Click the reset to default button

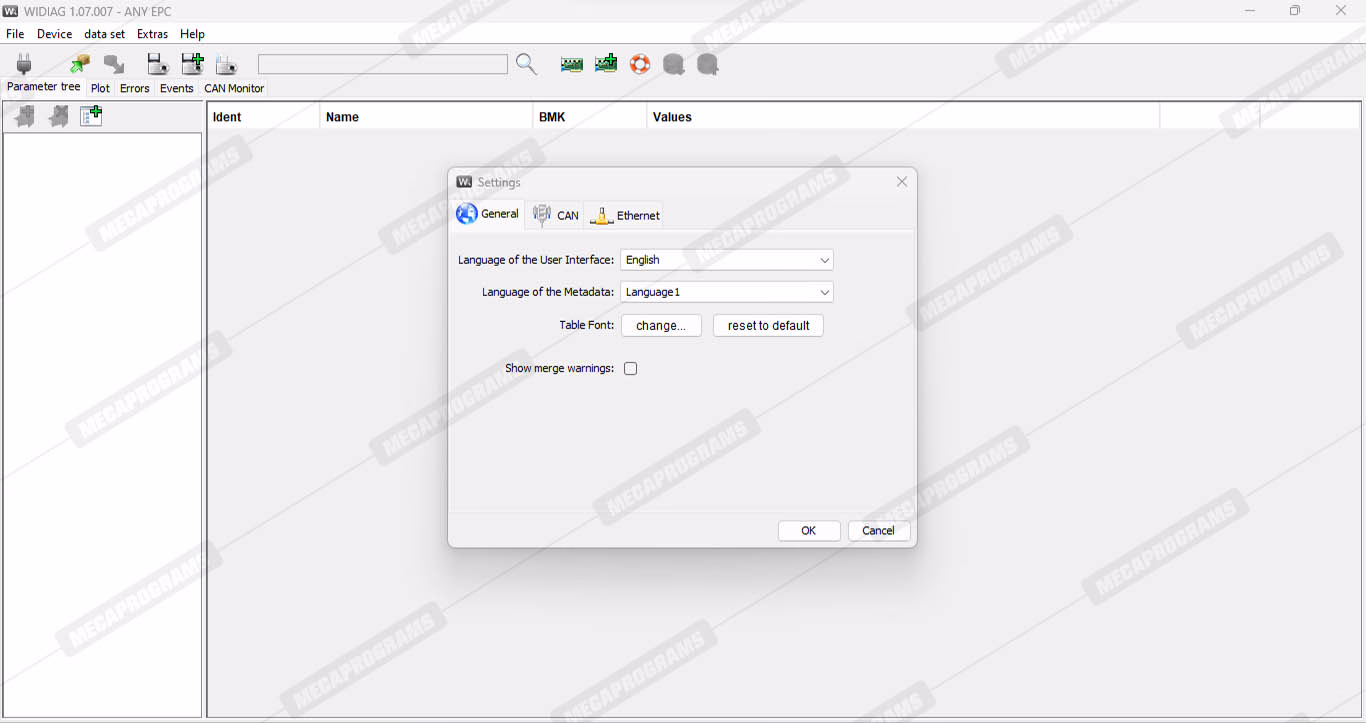pos(768,326)
